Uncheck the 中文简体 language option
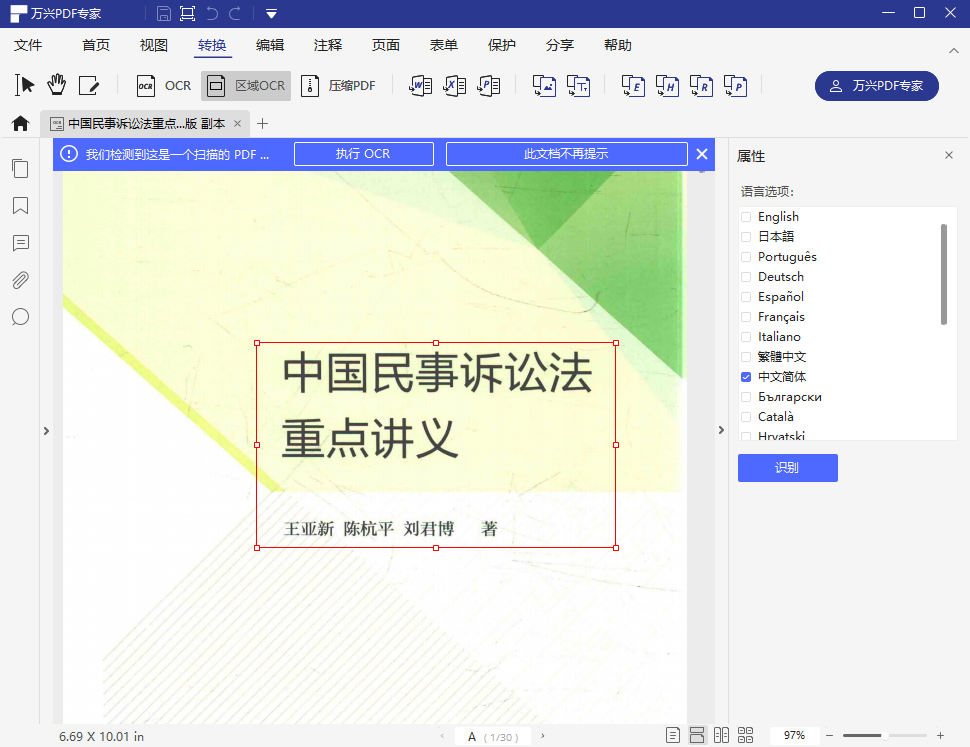This screenshot has height=747, width=970. [745, 376]
